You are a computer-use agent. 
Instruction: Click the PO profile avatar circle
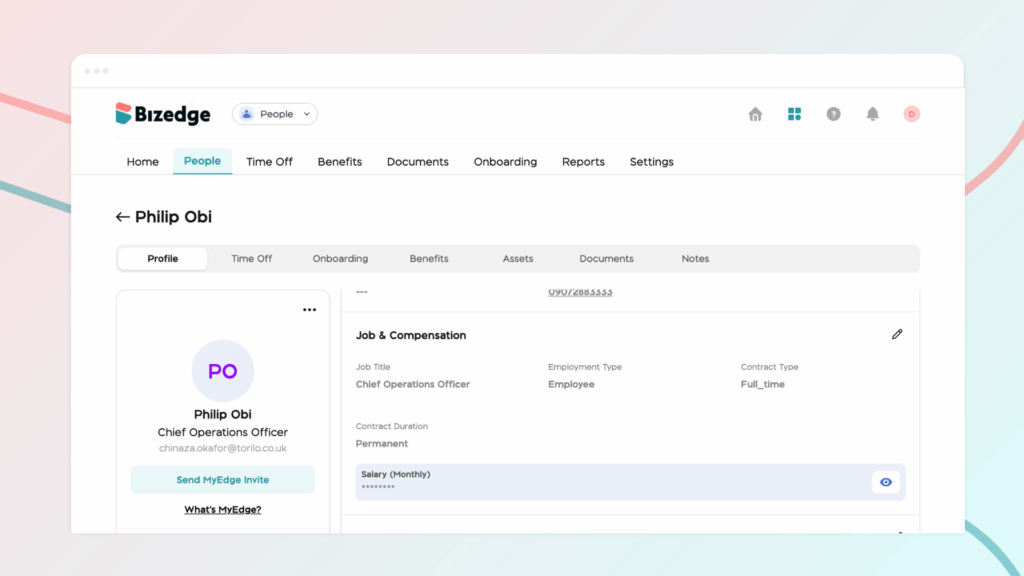[x=223, y=371]
